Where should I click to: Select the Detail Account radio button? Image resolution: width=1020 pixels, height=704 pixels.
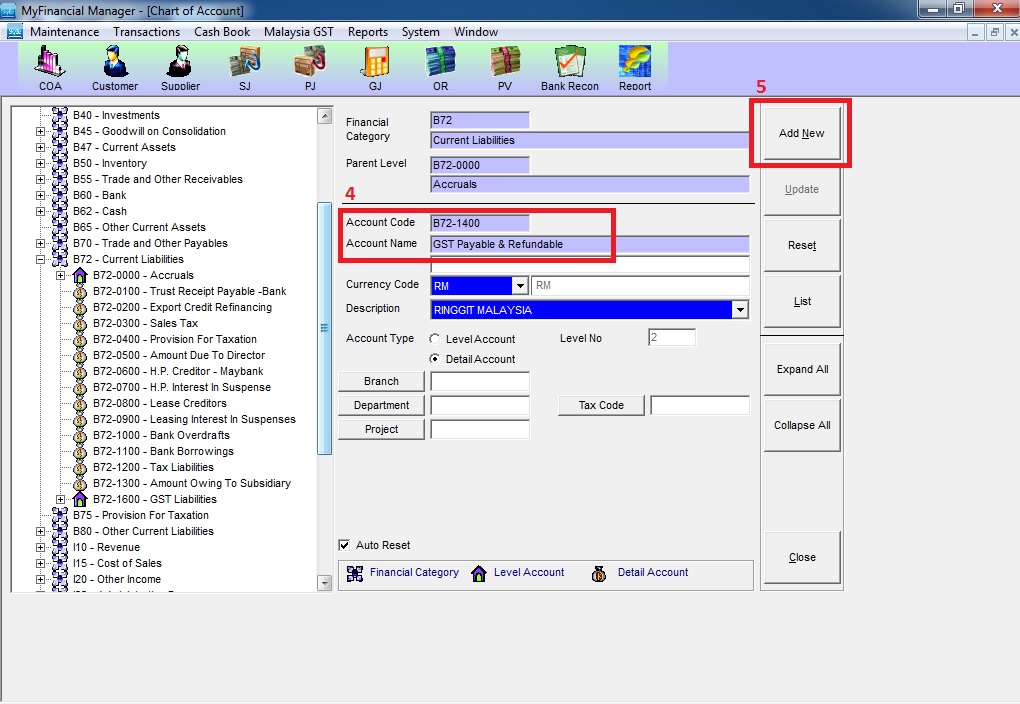[436, 359]
